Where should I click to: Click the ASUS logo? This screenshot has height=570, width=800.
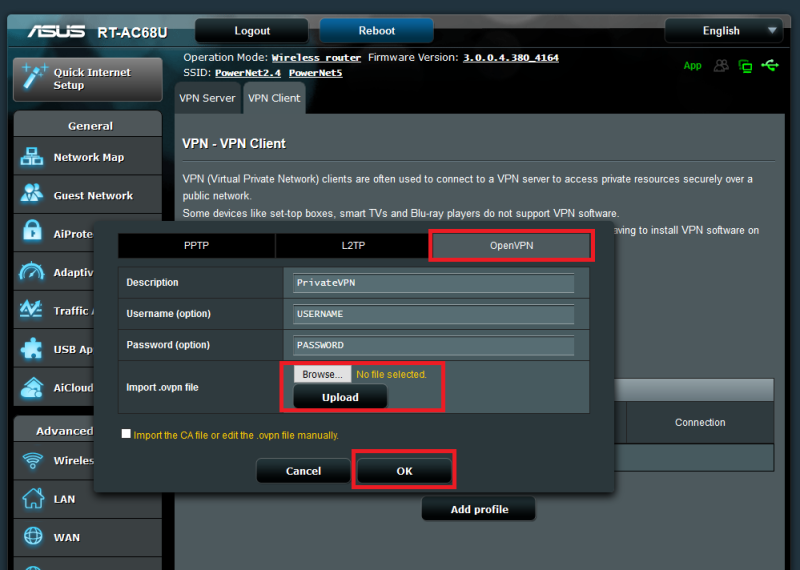tap(57, 32)
